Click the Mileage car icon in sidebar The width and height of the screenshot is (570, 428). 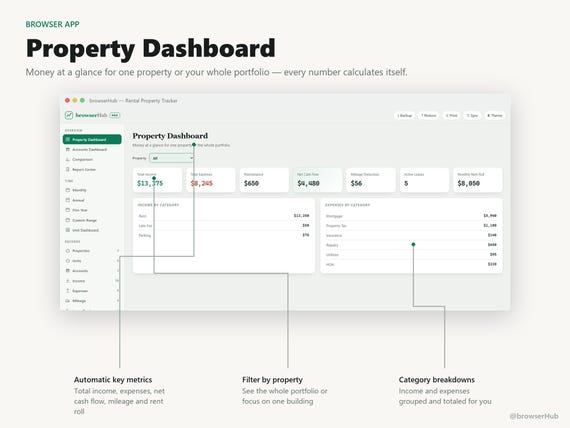(68, 301)
